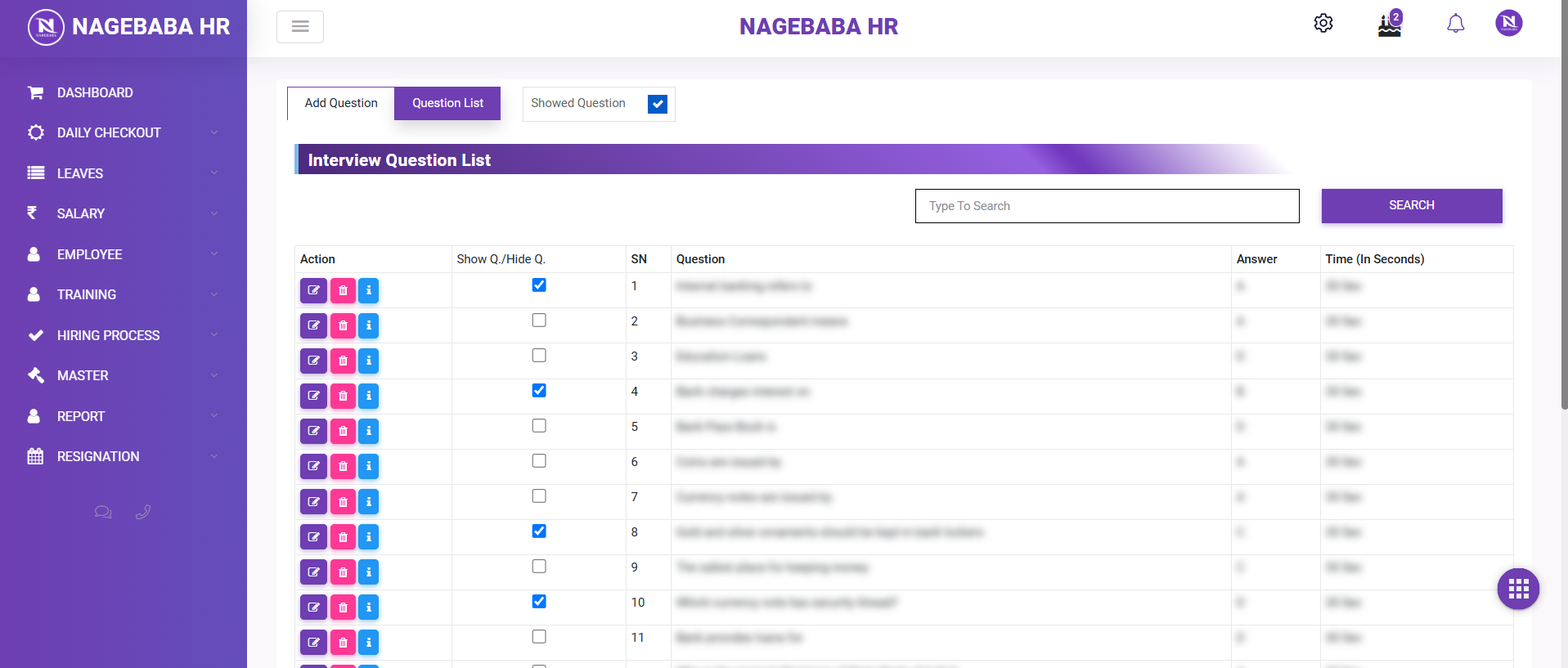The image size is (1568, 668).
Task: Click the Type To Search field
Action: (1106, 206)
